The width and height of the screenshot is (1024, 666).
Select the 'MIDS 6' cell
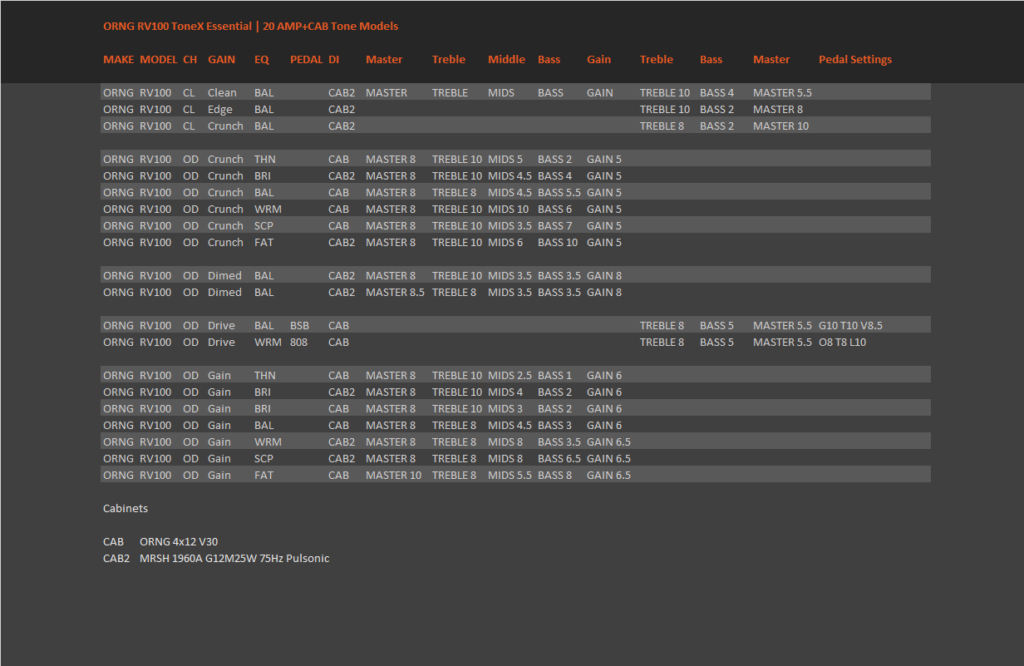point(505,243)
